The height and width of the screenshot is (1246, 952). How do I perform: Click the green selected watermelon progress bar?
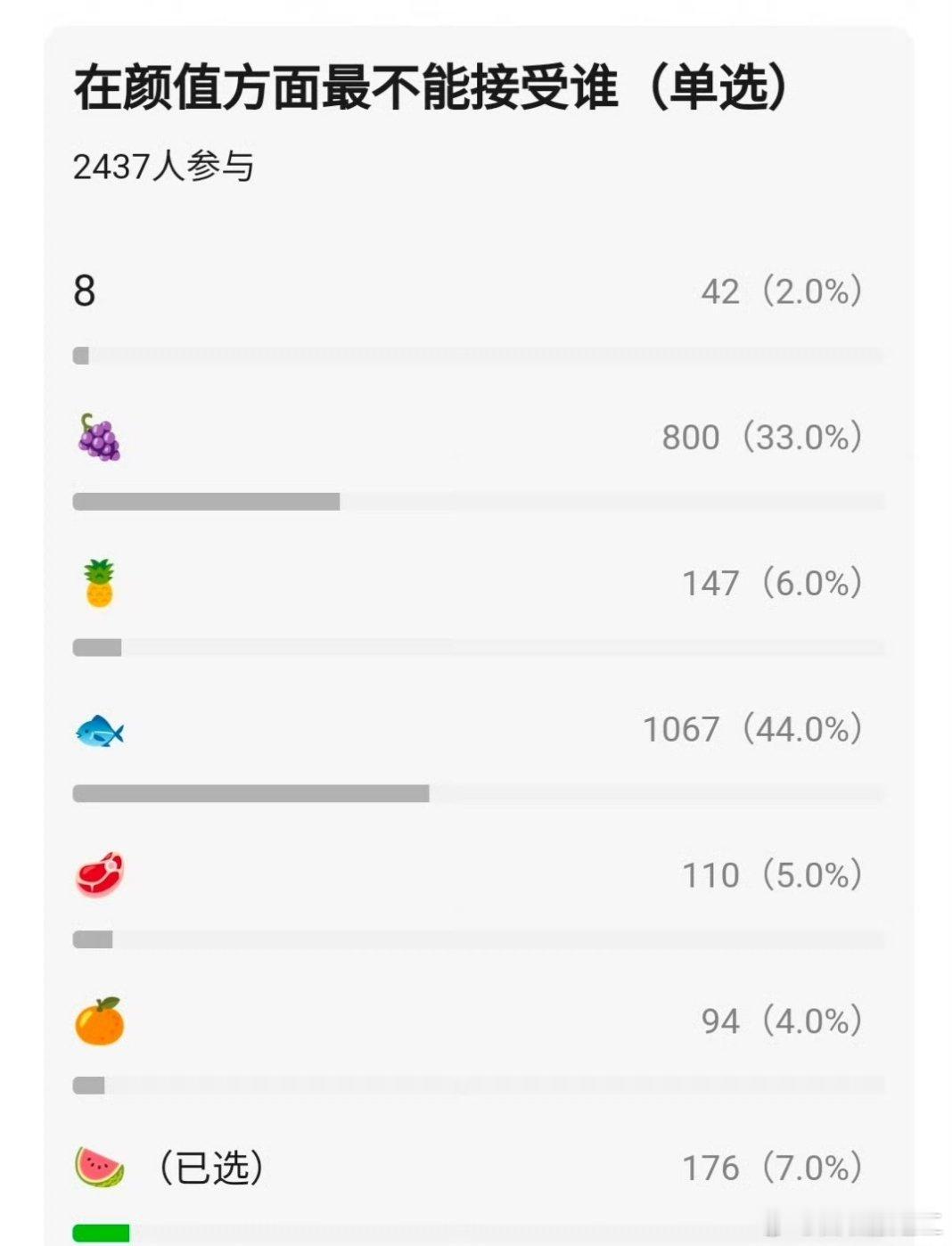pyautogui.click(x=101, y=1233)
